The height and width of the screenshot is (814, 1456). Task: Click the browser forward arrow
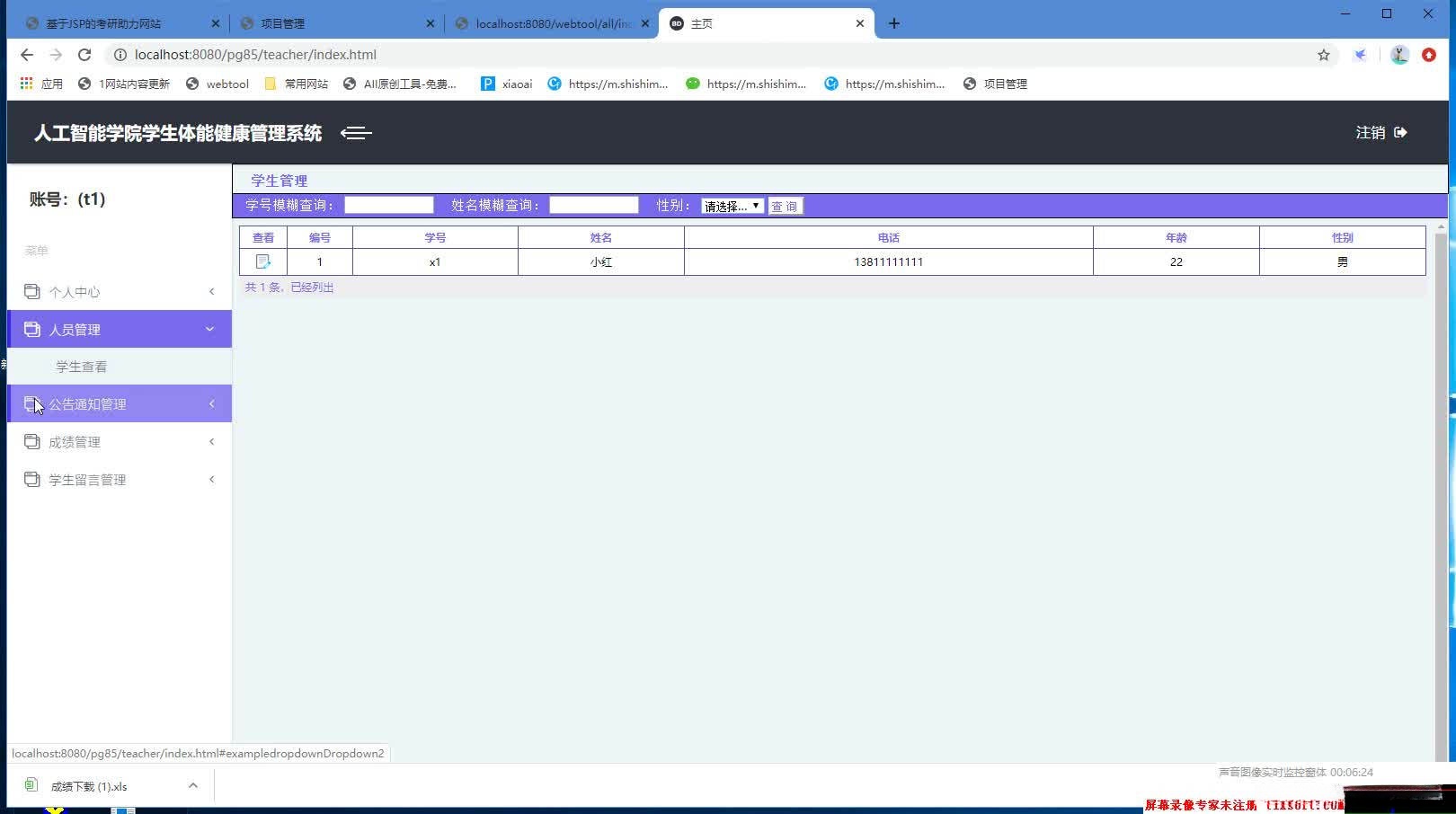pos(56,55)
